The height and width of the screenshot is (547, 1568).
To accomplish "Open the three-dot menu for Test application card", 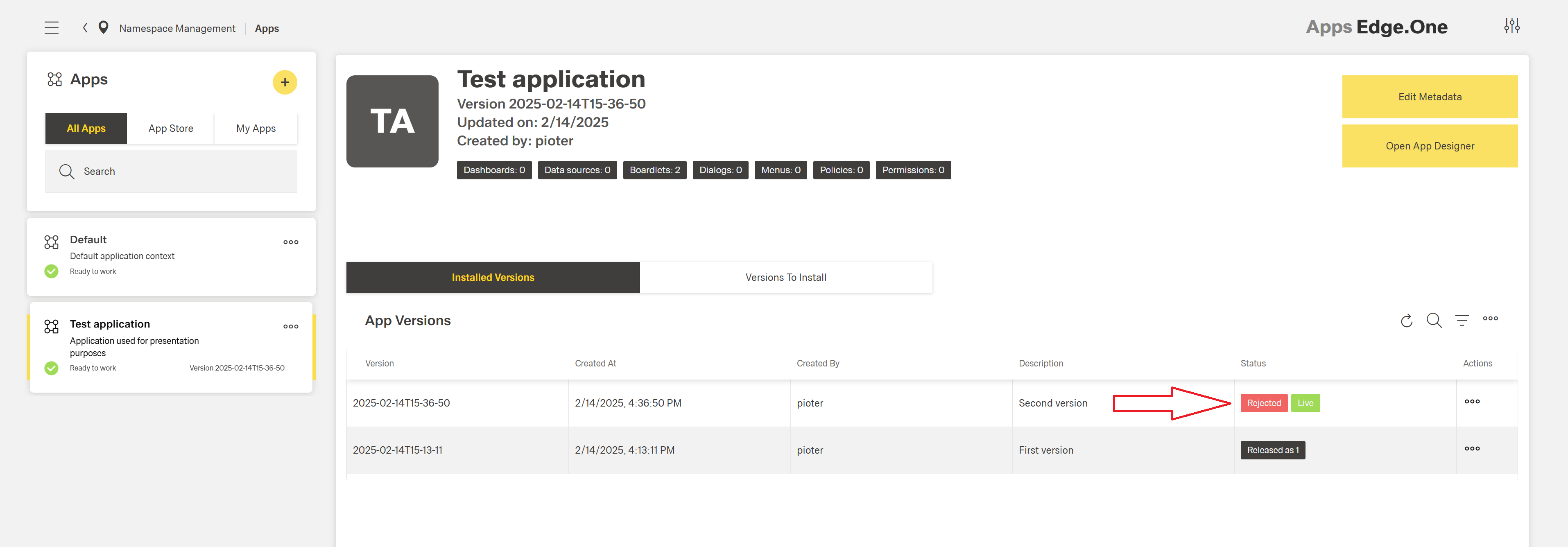I will 290,326.
